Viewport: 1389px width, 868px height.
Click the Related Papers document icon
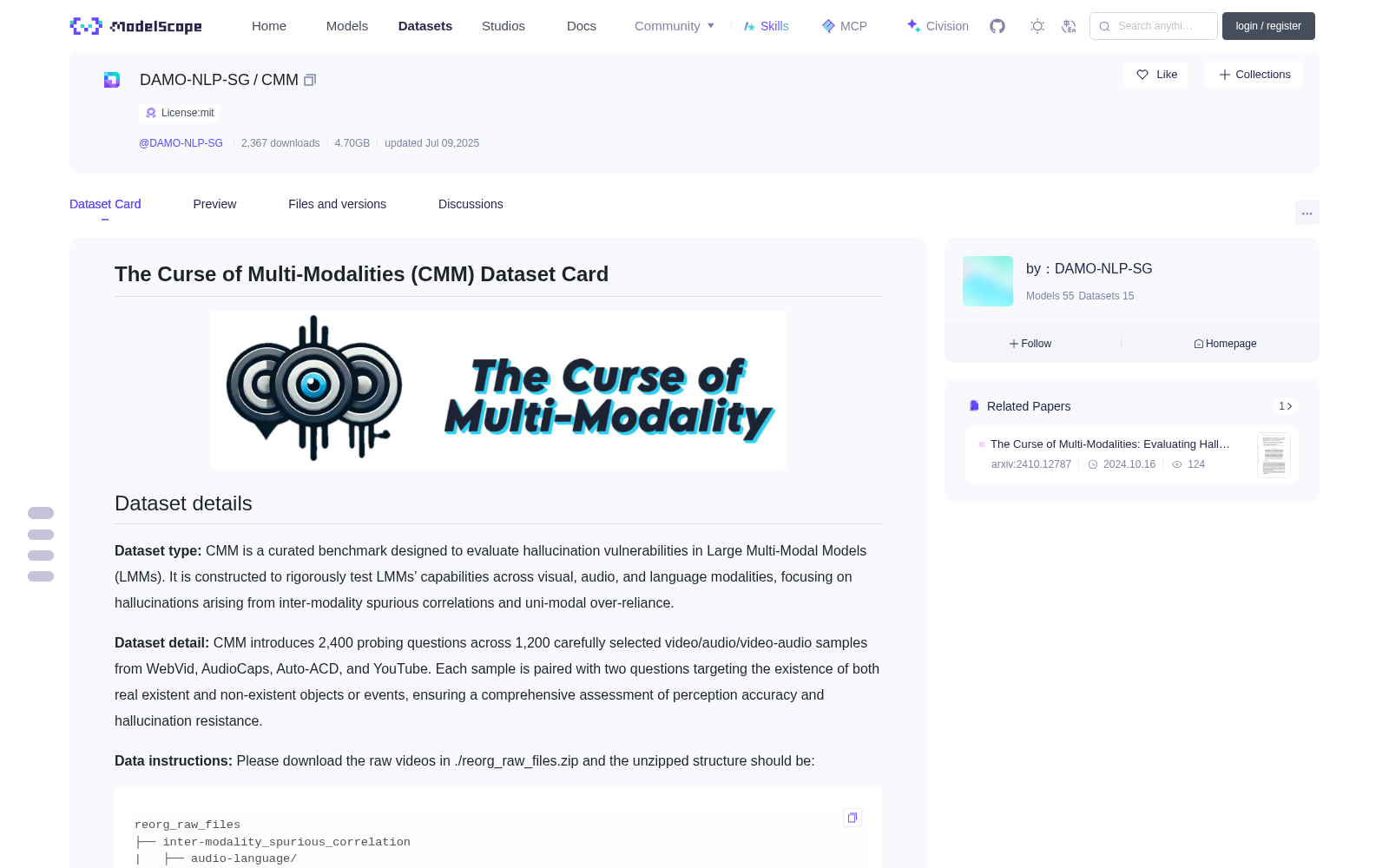pos(974,406)
